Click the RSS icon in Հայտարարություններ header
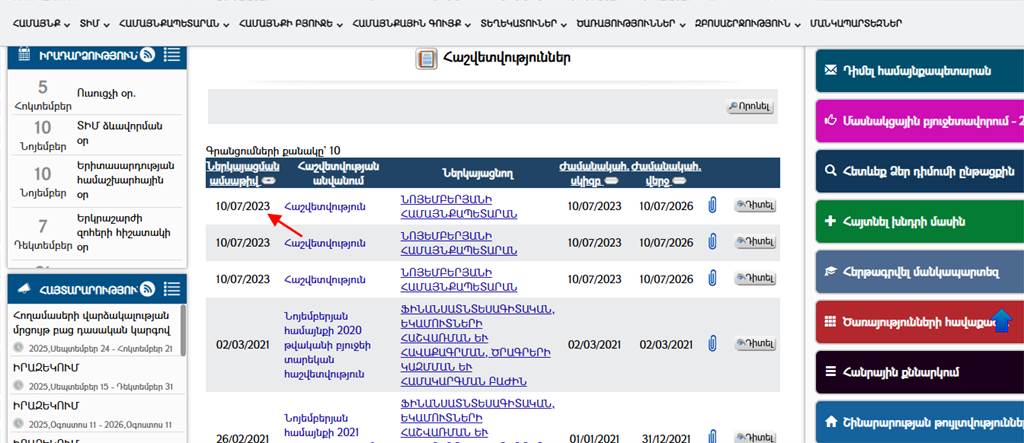 (147, 288)
